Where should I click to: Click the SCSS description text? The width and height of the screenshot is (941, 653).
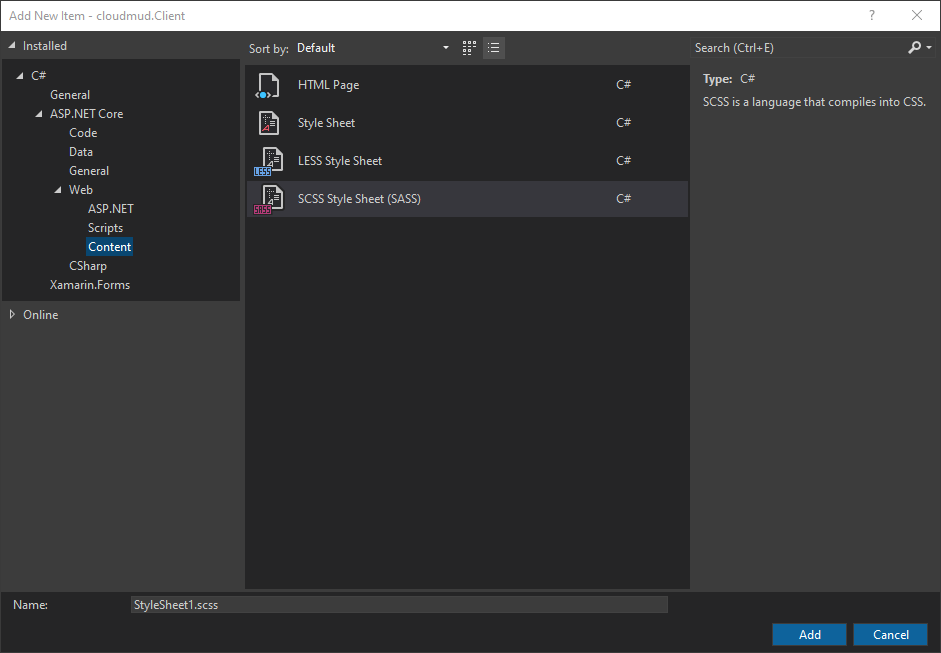(x=814, y=102)
